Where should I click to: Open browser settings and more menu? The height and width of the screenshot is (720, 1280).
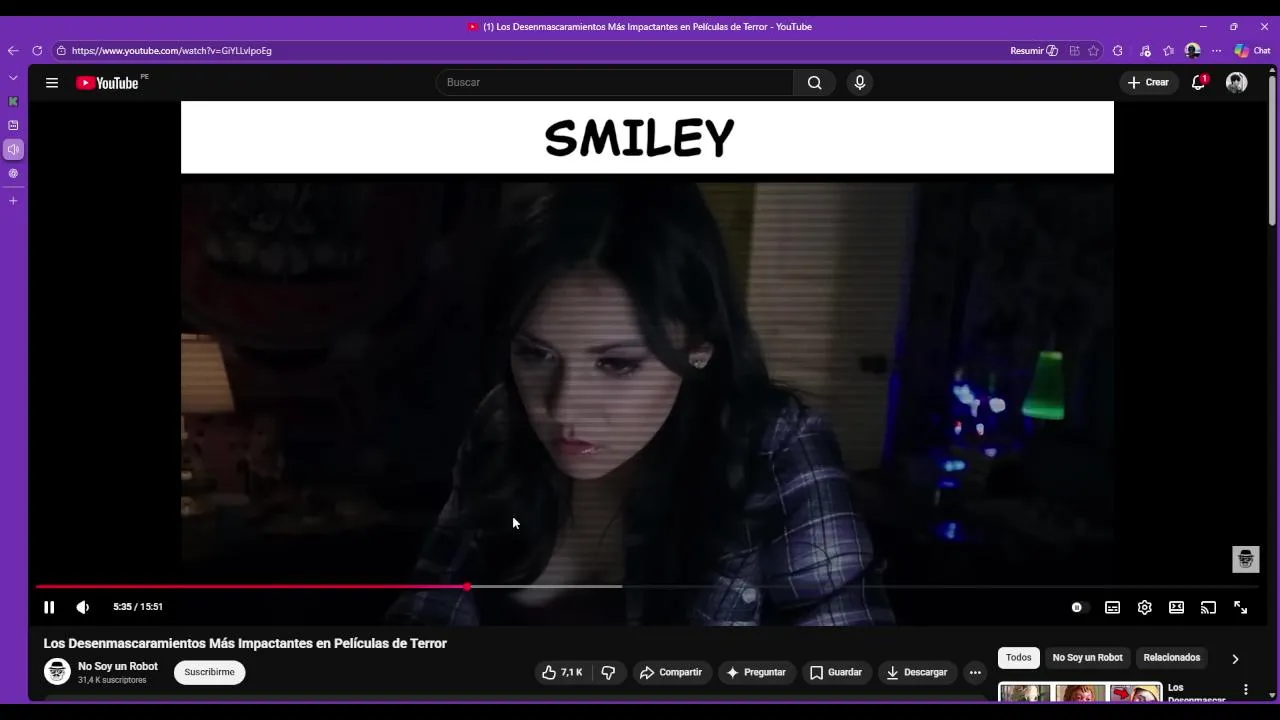[1217, 51]
